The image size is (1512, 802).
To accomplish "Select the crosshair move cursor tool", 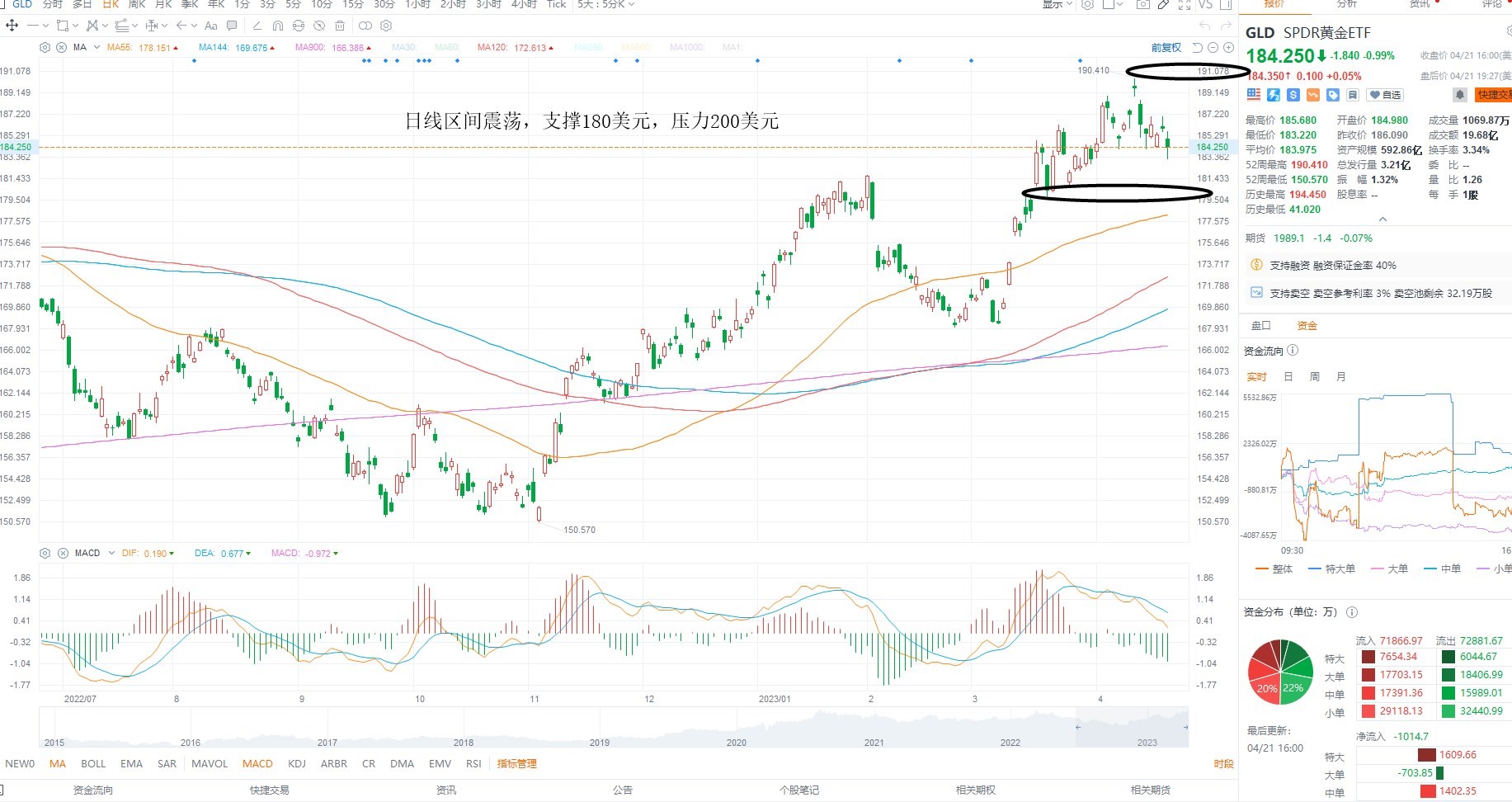I will [12, 26].
